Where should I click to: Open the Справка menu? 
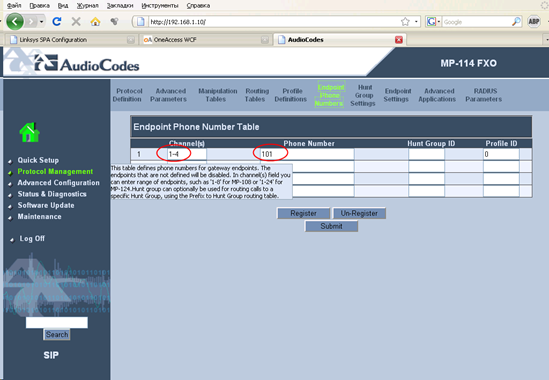point(198,5)
